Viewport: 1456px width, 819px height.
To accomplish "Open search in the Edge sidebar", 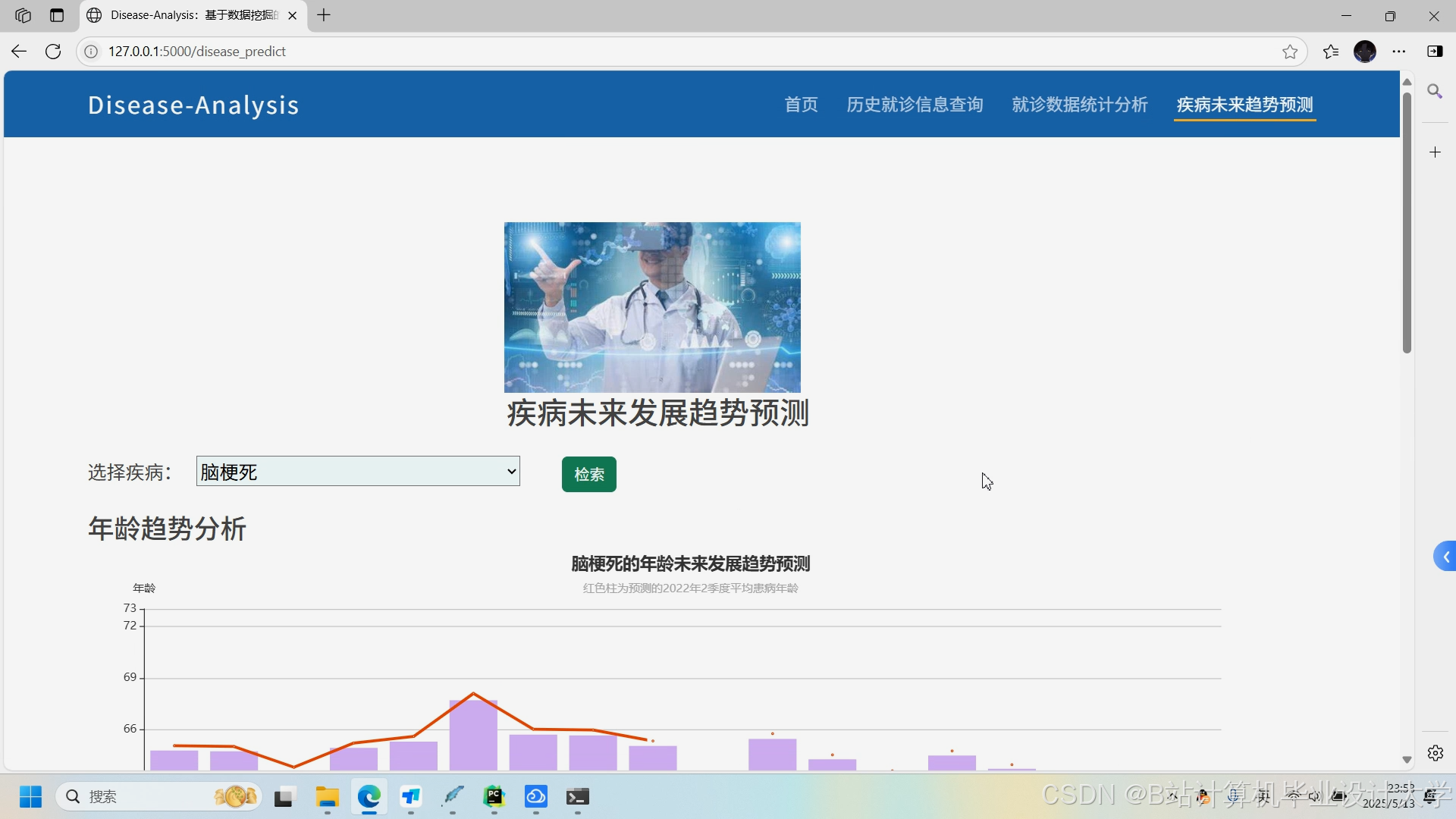I will [1435, 92].
